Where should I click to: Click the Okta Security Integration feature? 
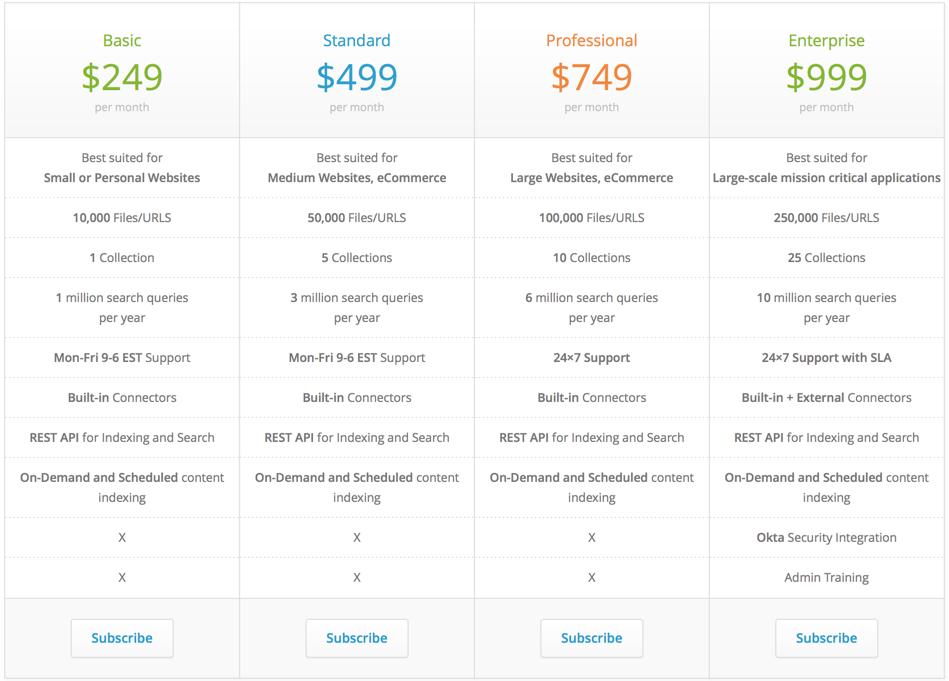click(826, 538)
